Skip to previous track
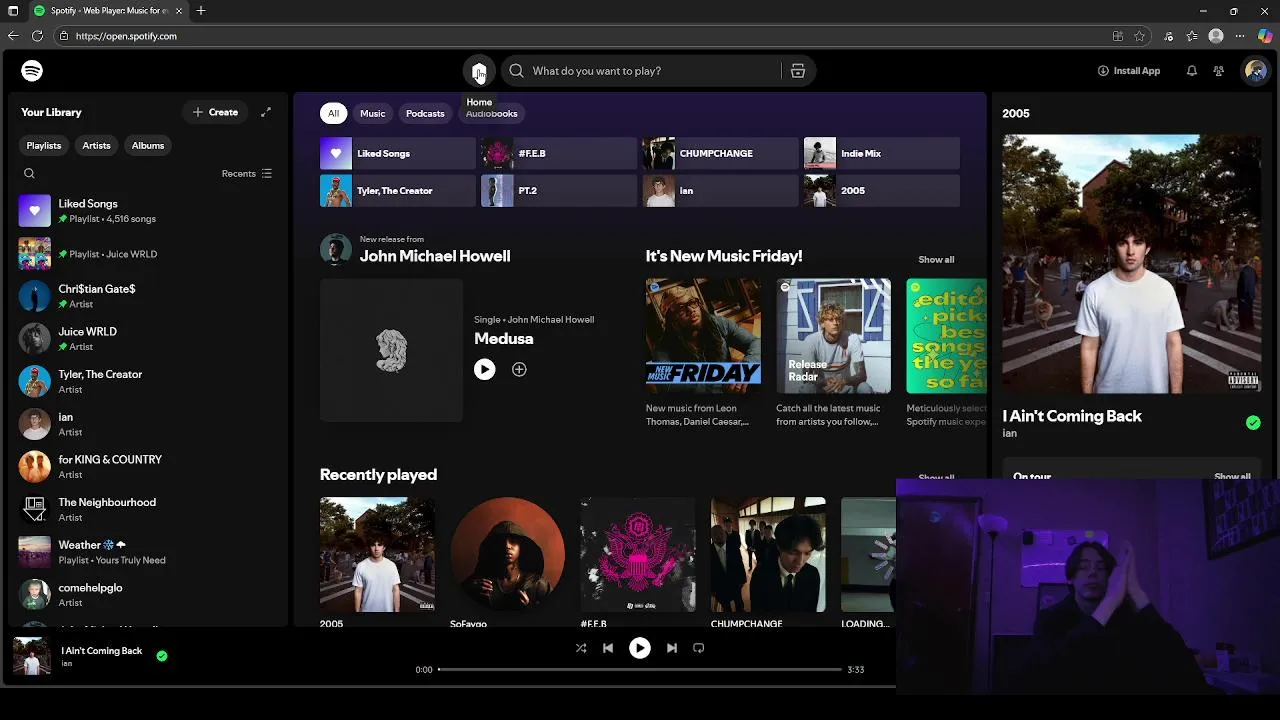This screenshot has width=1280, height=720. click(608, 648)
